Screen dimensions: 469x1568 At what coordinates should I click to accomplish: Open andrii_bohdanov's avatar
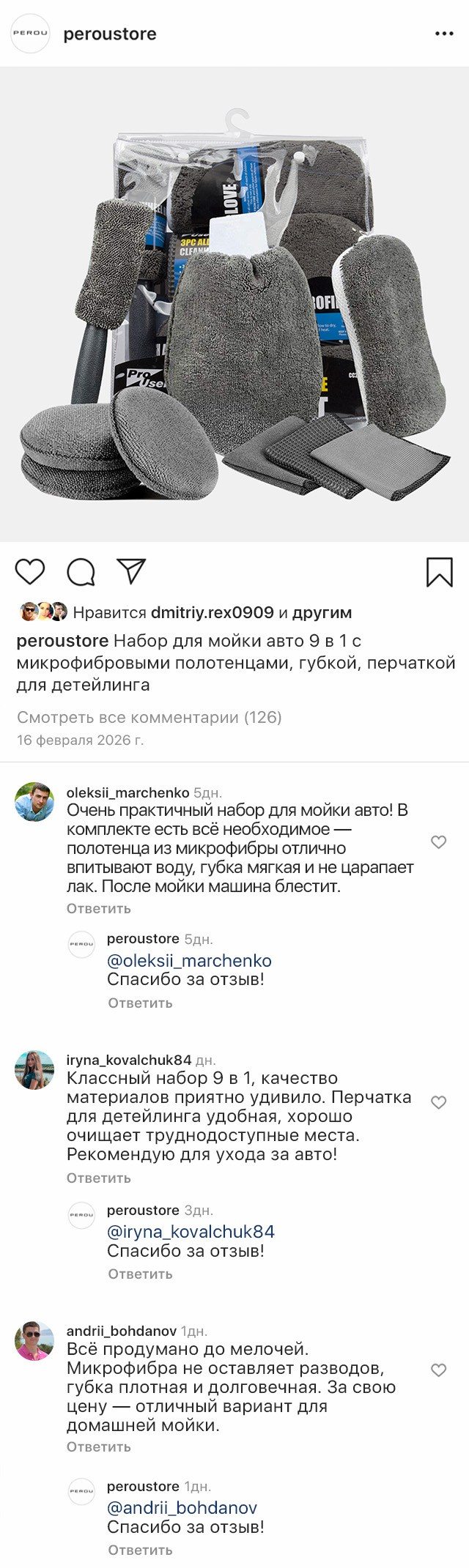(x=34, y=1341)
